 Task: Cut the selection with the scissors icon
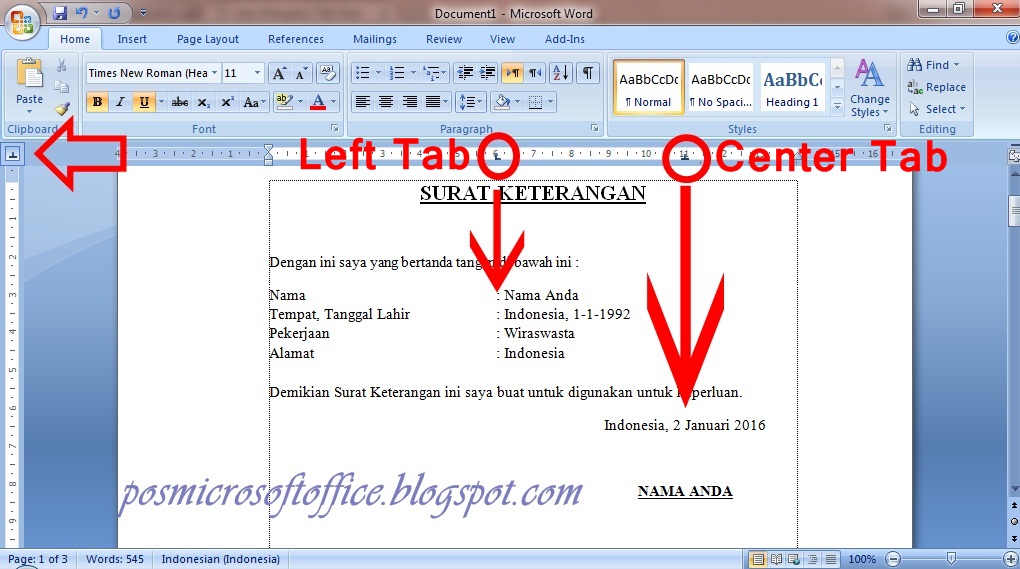[x=62, y=65]
